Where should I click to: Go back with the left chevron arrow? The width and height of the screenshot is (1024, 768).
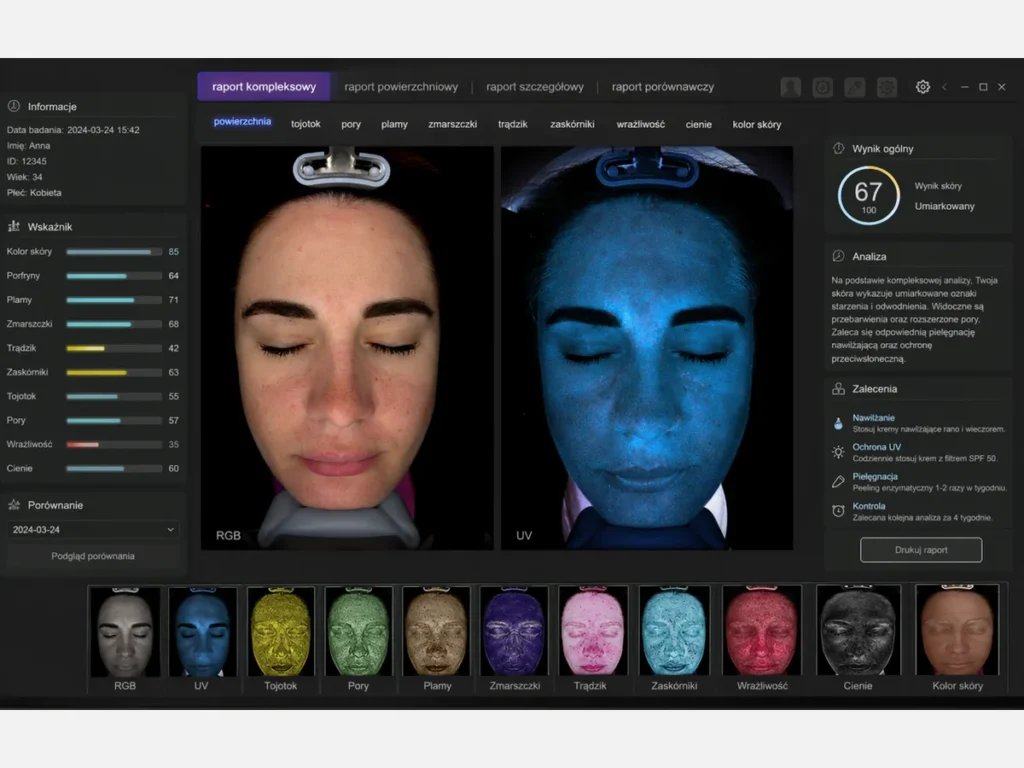pos(944,87)
